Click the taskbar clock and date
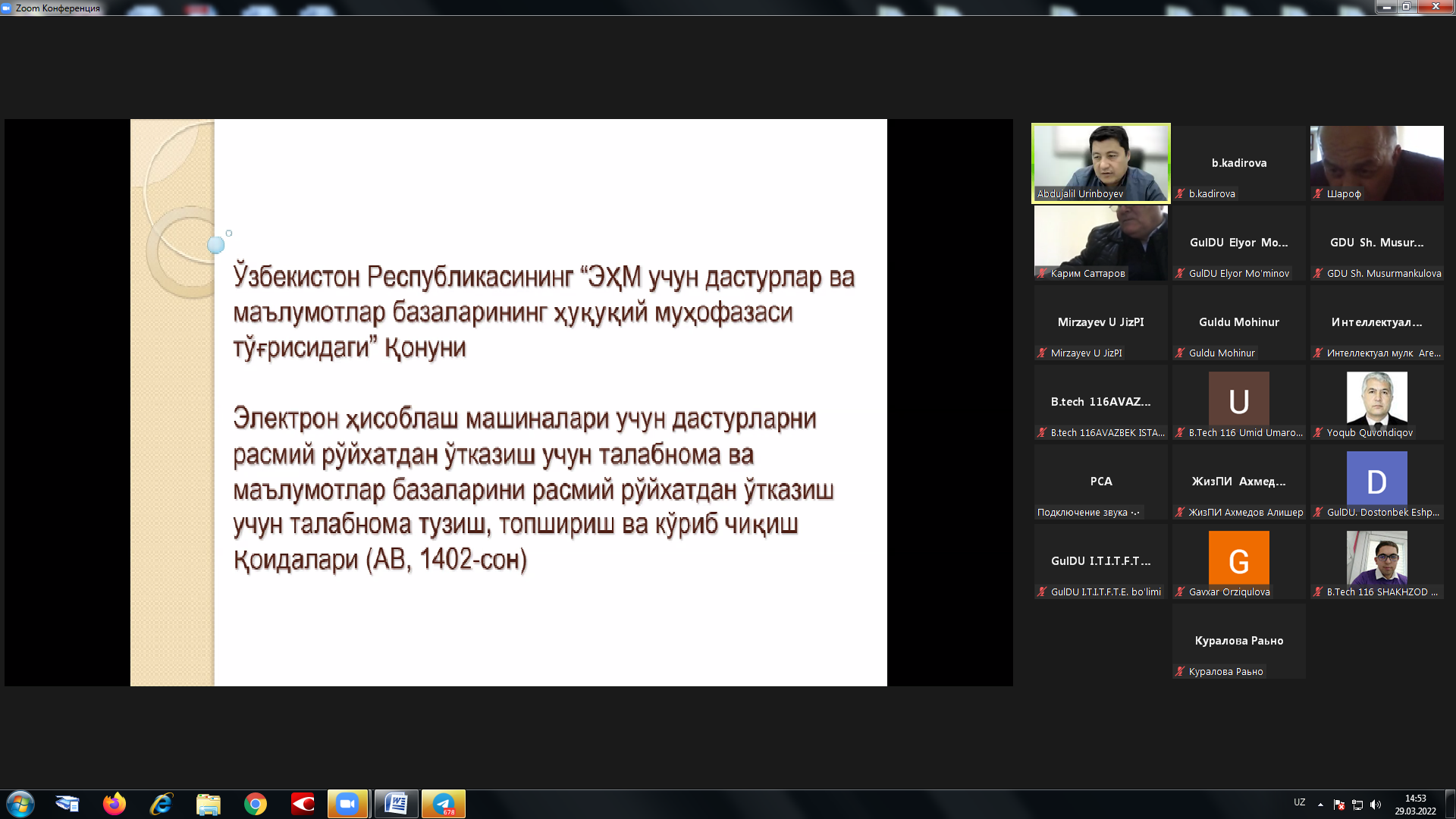The image size is (1456, 819). [x=1415, y=805]
